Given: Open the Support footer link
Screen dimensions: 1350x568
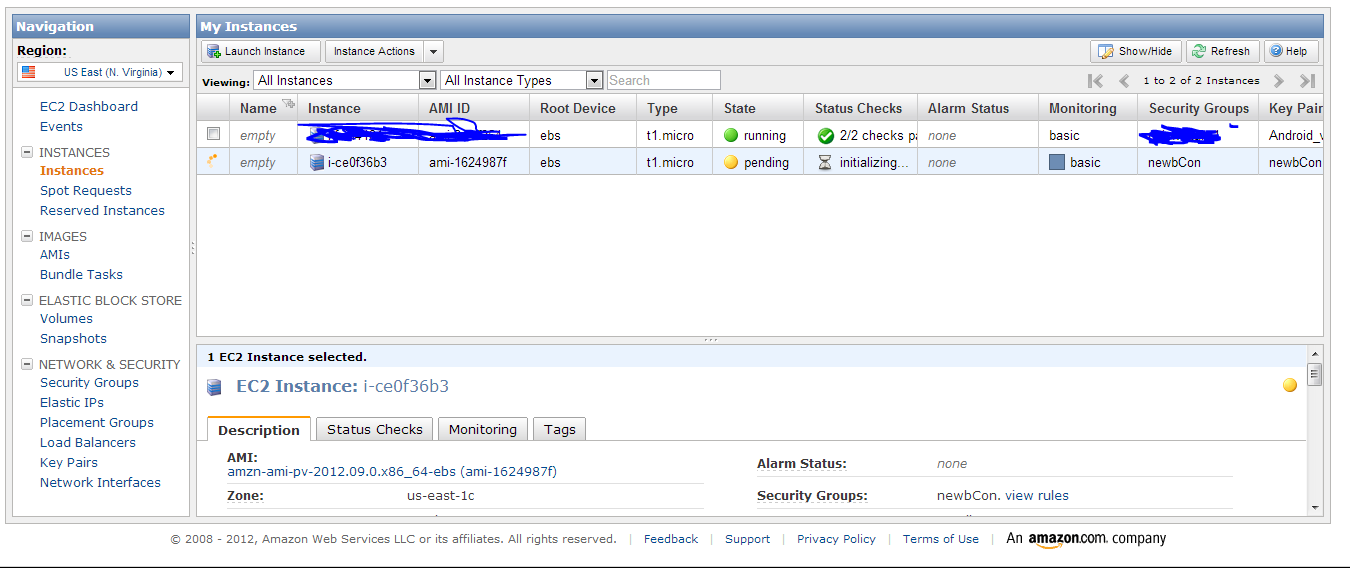Looking at the screenshot, I should pyautogui.click(x=747, y=538).
